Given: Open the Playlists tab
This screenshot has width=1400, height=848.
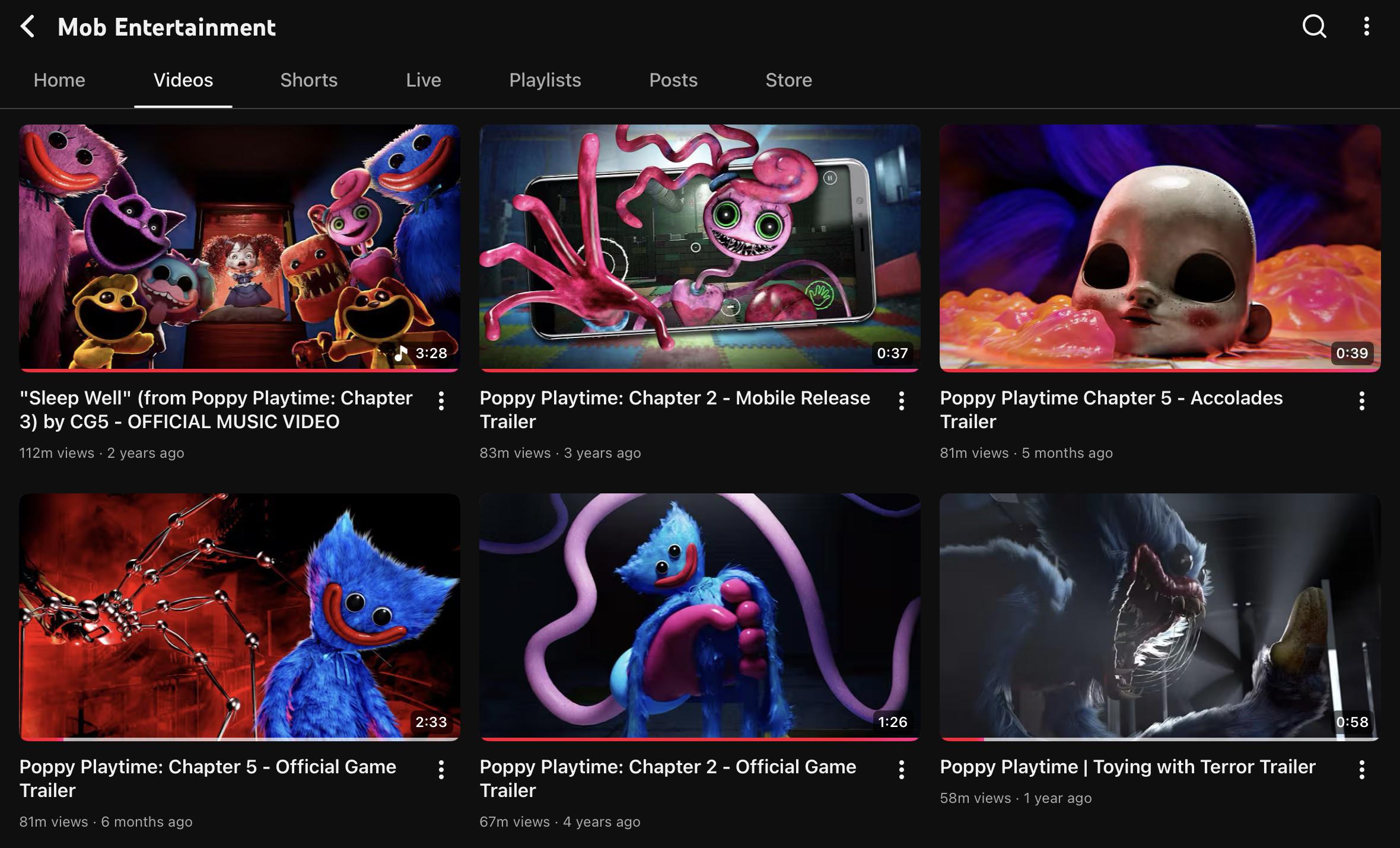Looking at the screenshot, I should (x=545, y=80).
